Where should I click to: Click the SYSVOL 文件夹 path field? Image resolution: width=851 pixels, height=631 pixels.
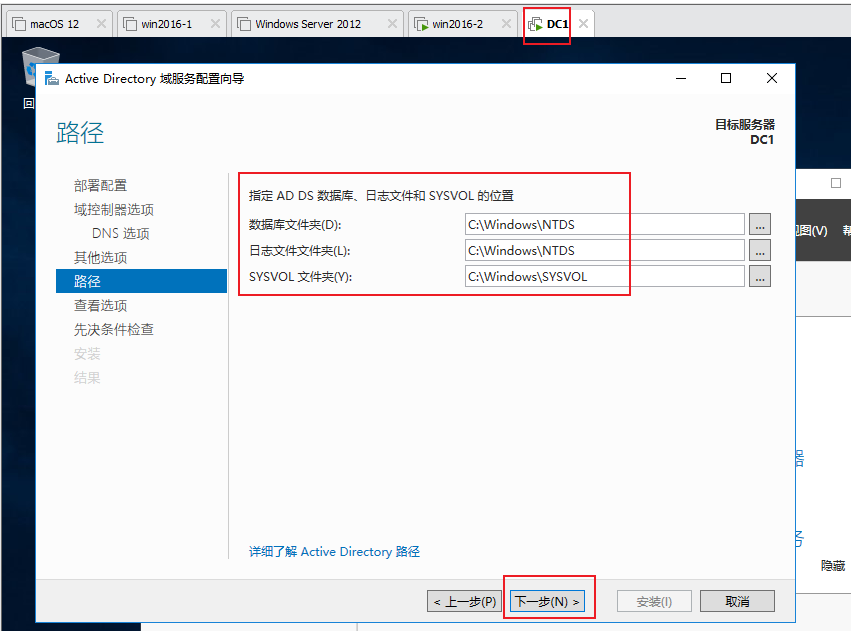[605, 276]
